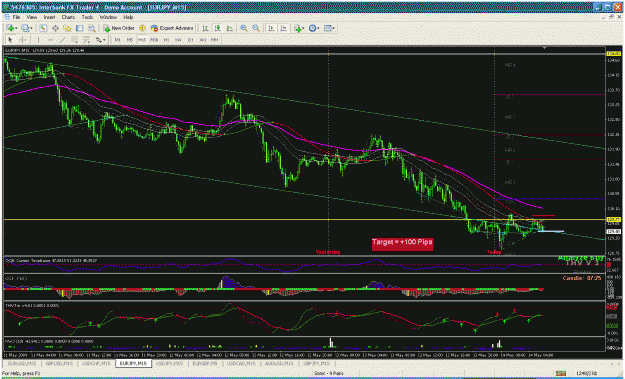
Task: Set timeframe to M30
Action: [x=154, y=39]
